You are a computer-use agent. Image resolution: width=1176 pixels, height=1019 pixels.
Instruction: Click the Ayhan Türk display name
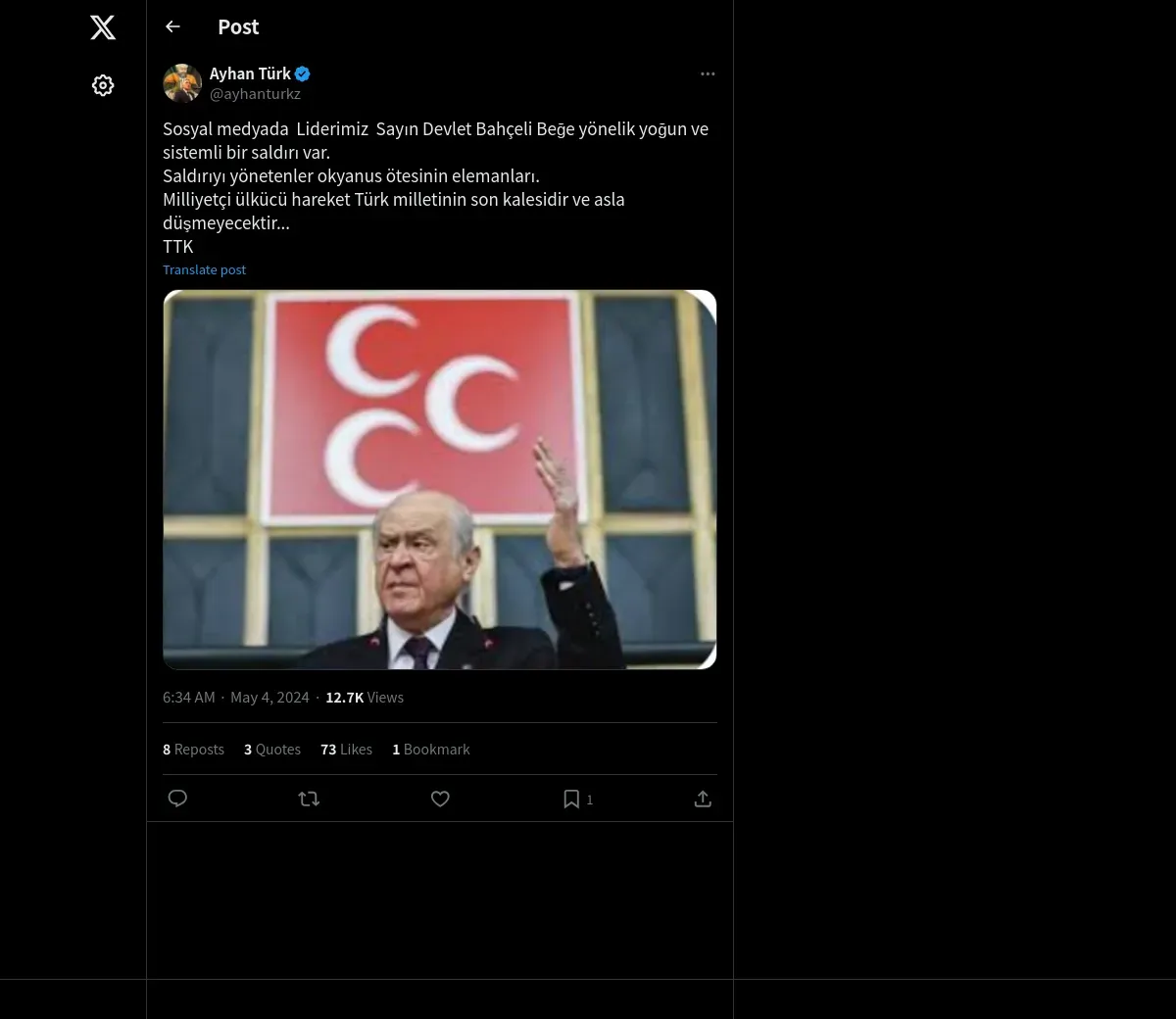(250, 73)
